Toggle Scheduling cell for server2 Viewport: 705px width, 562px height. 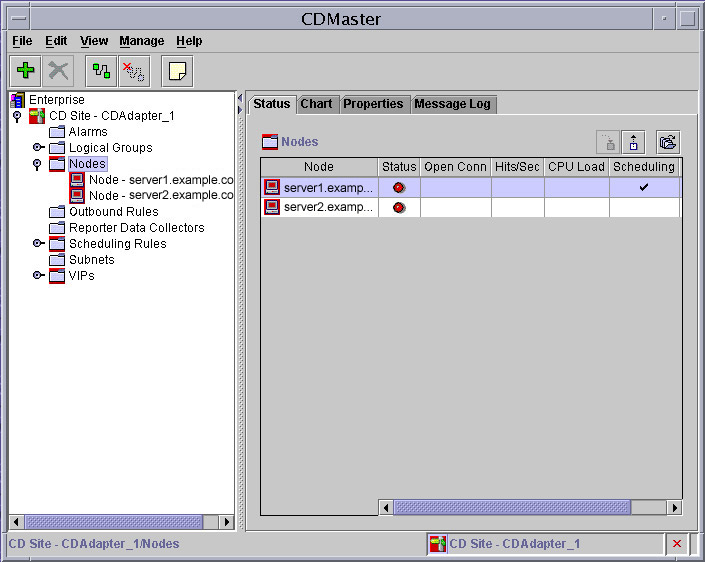(644, 207)
